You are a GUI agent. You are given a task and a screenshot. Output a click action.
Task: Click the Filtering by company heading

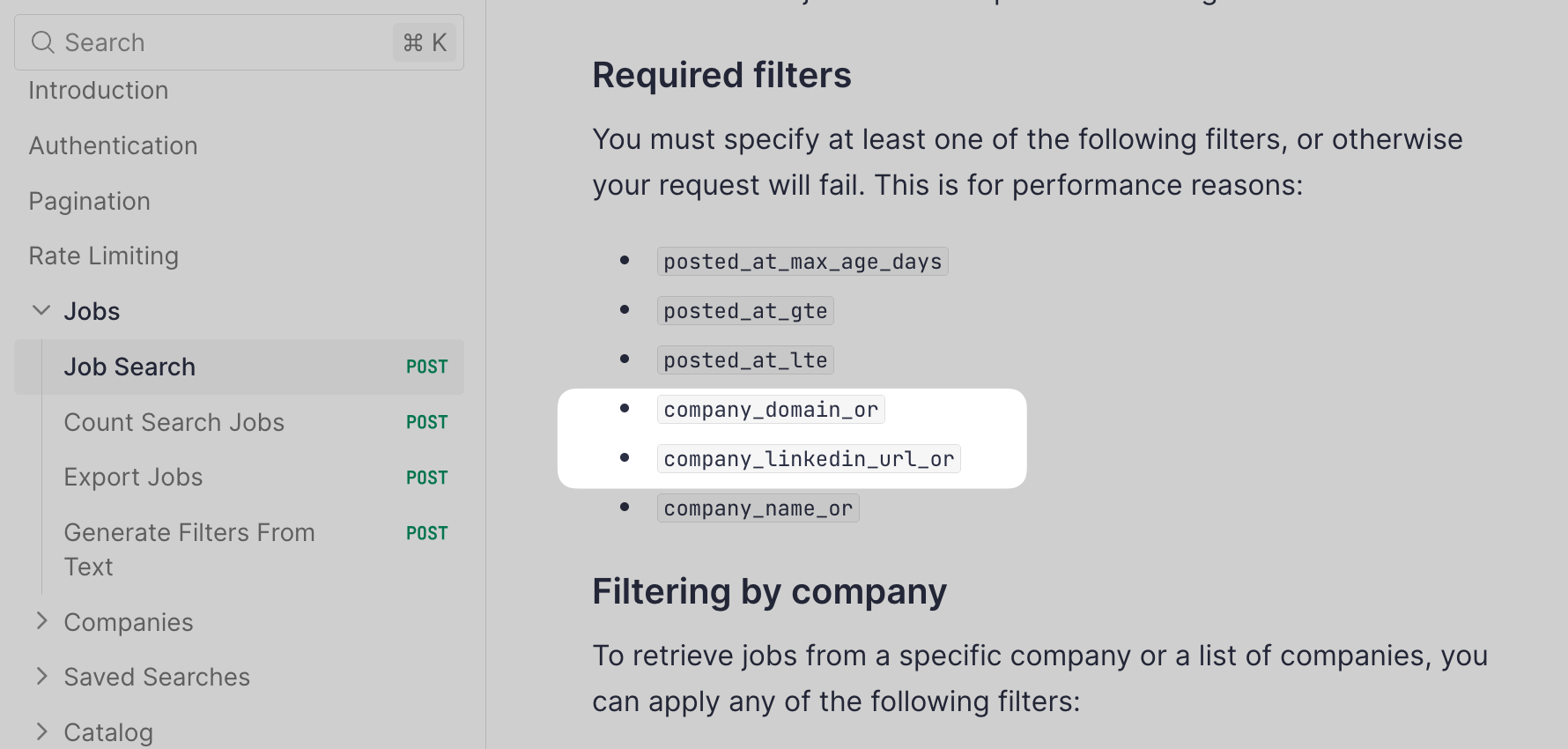(769, 592)
